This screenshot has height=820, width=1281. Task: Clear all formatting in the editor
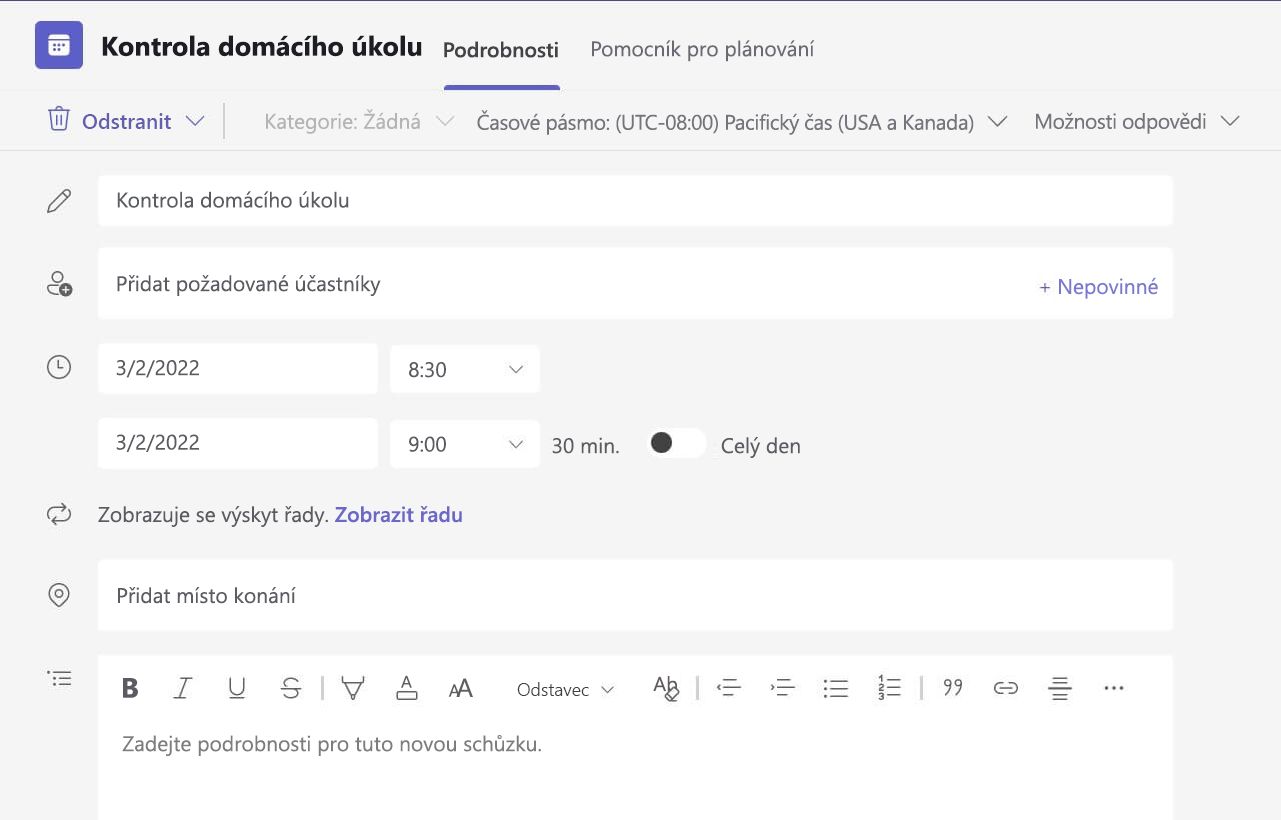(x=666, y=688)
